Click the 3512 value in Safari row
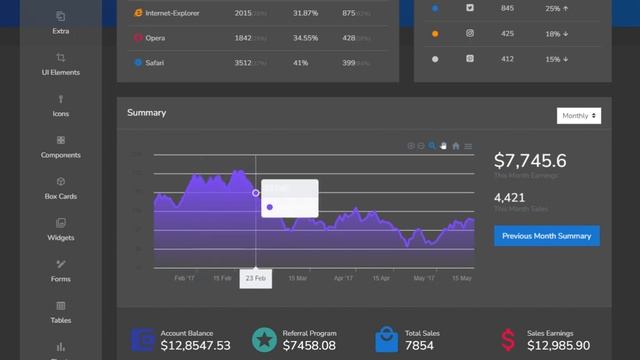The width and height of the screenshot is (640, 360). 243,63
